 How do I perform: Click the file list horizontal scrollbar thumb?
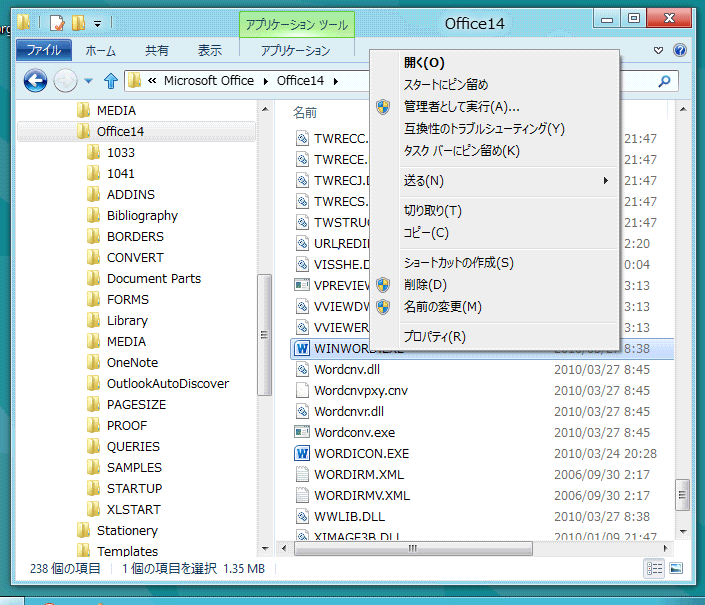[x=413, y=548]
